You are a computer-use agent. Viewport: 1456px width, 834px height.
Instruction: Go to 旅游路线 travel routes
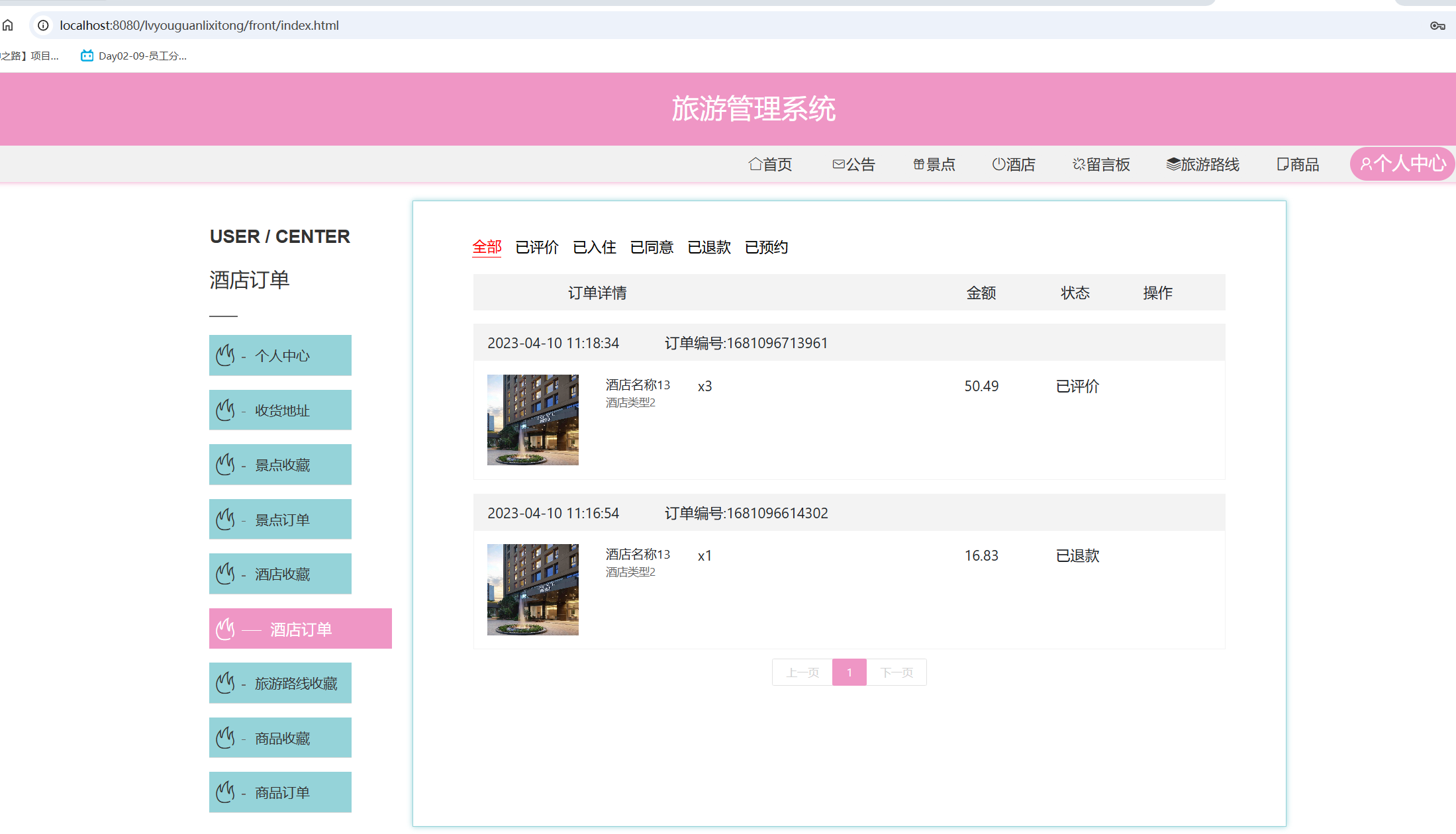(1202, 164)
